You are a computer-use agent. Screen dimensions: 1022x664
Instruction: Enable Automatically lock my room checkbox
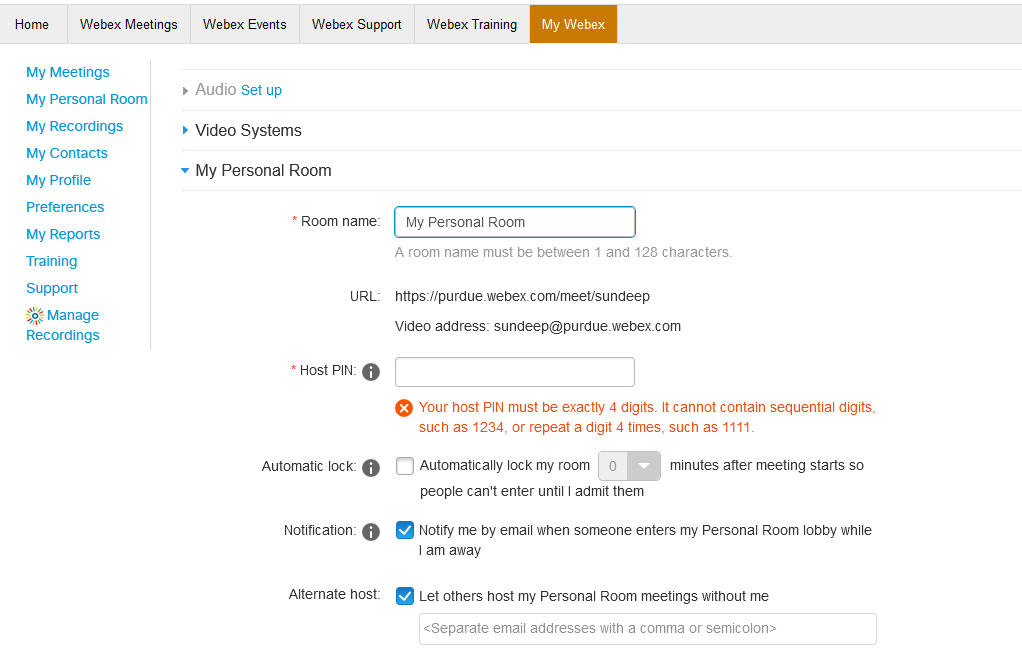coord(405,466)
